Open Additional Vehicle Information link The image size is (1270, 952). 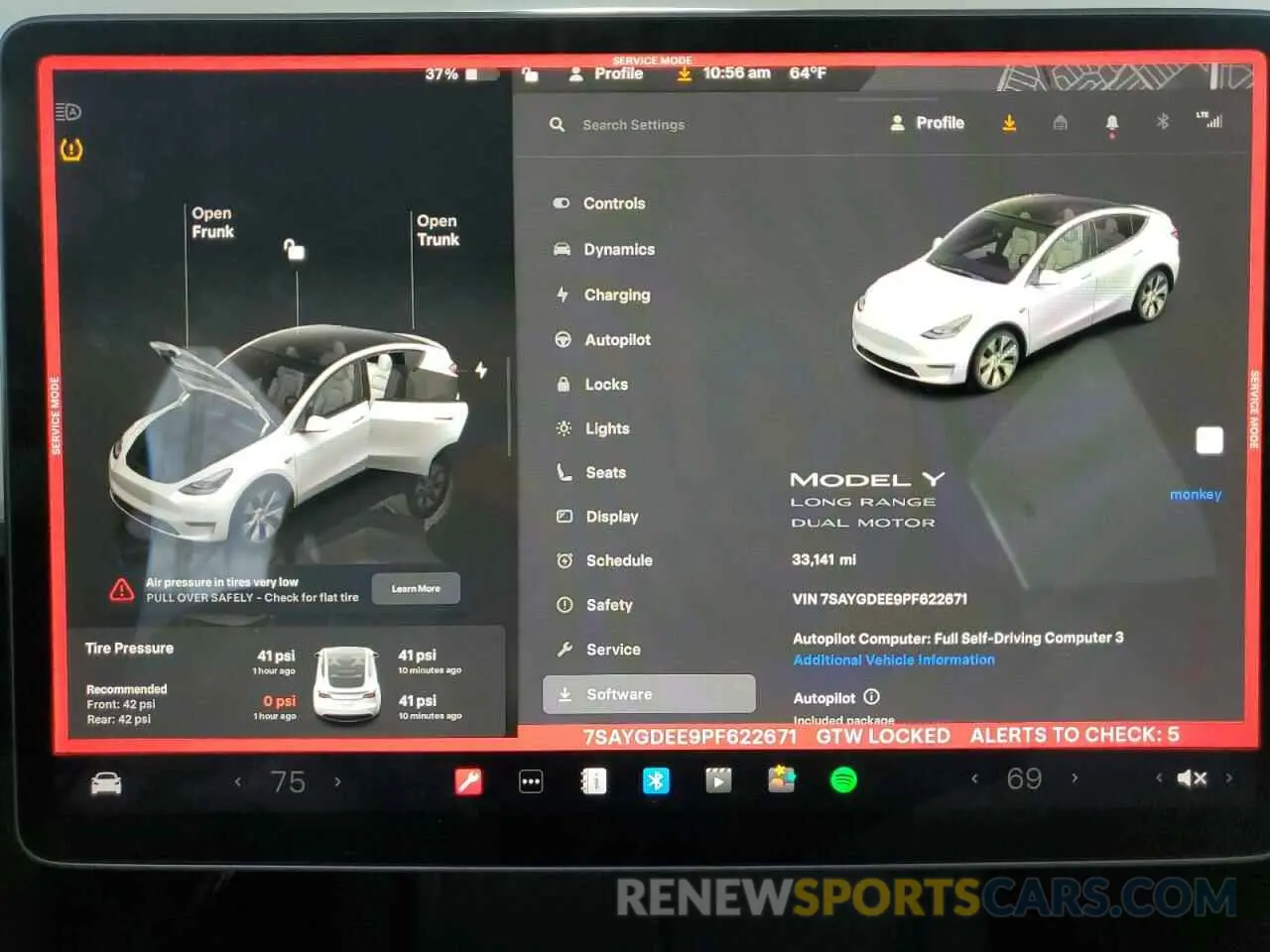click(894, 660)
